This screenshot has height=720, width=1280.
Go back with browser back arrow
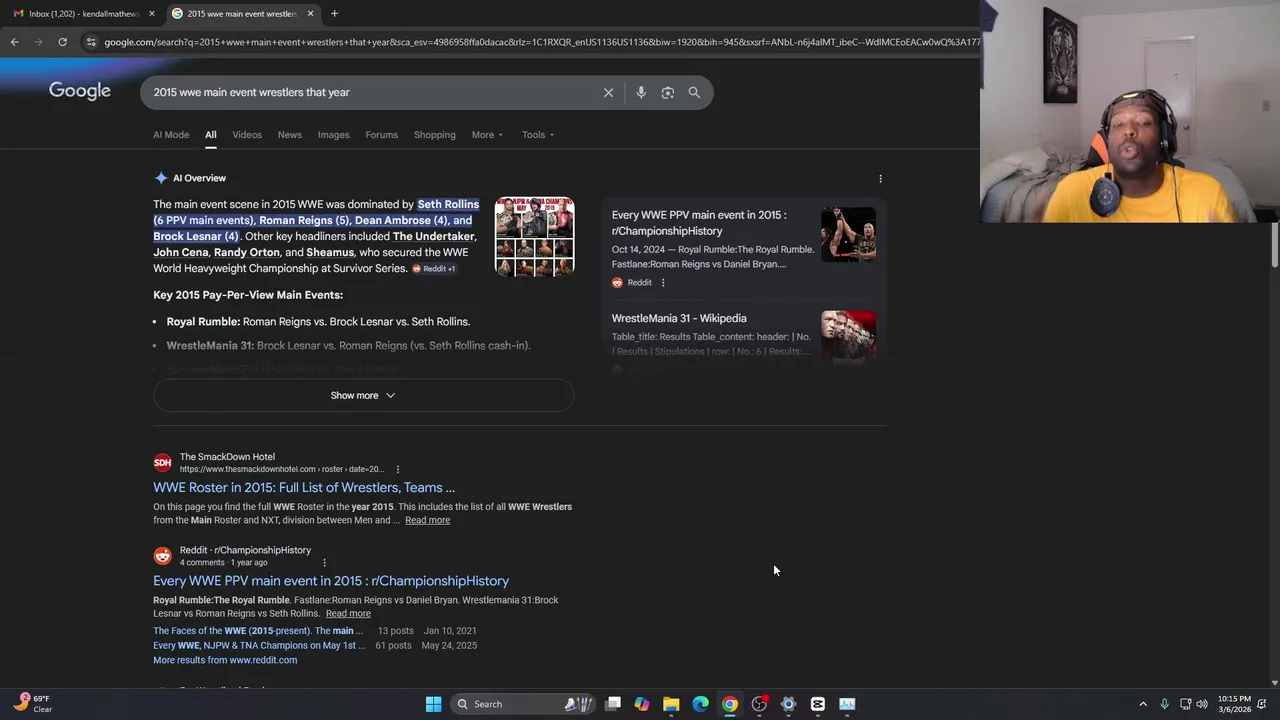point(14,42)
